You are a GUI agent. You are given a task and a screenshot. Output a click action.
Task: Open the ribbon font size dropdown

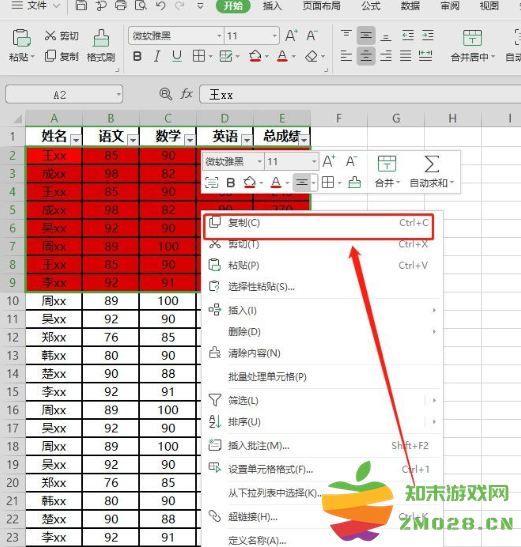275,36
